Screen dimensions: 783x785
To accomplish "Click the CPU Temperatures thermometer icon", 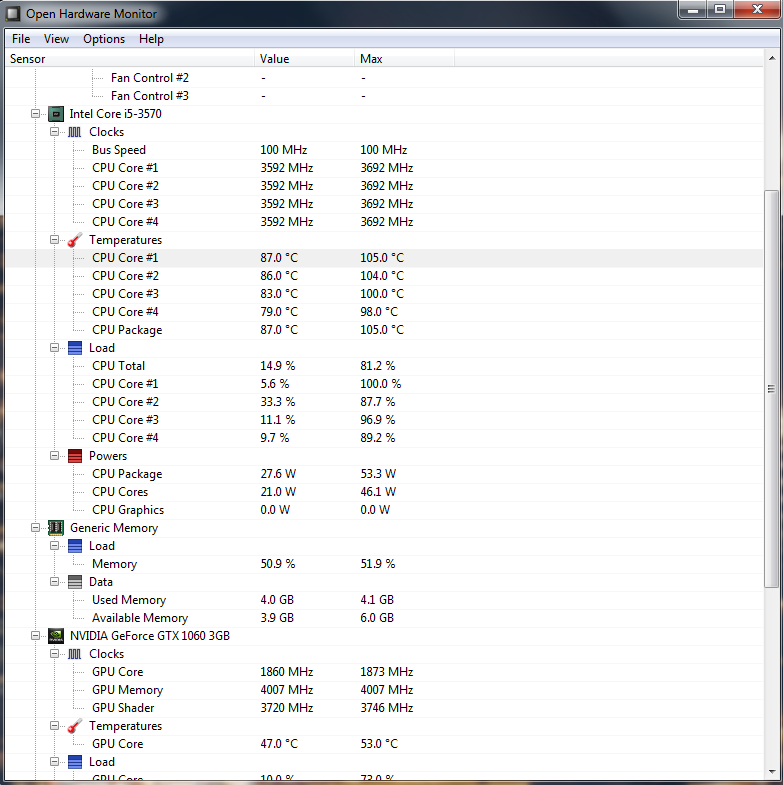I will 75,240.
